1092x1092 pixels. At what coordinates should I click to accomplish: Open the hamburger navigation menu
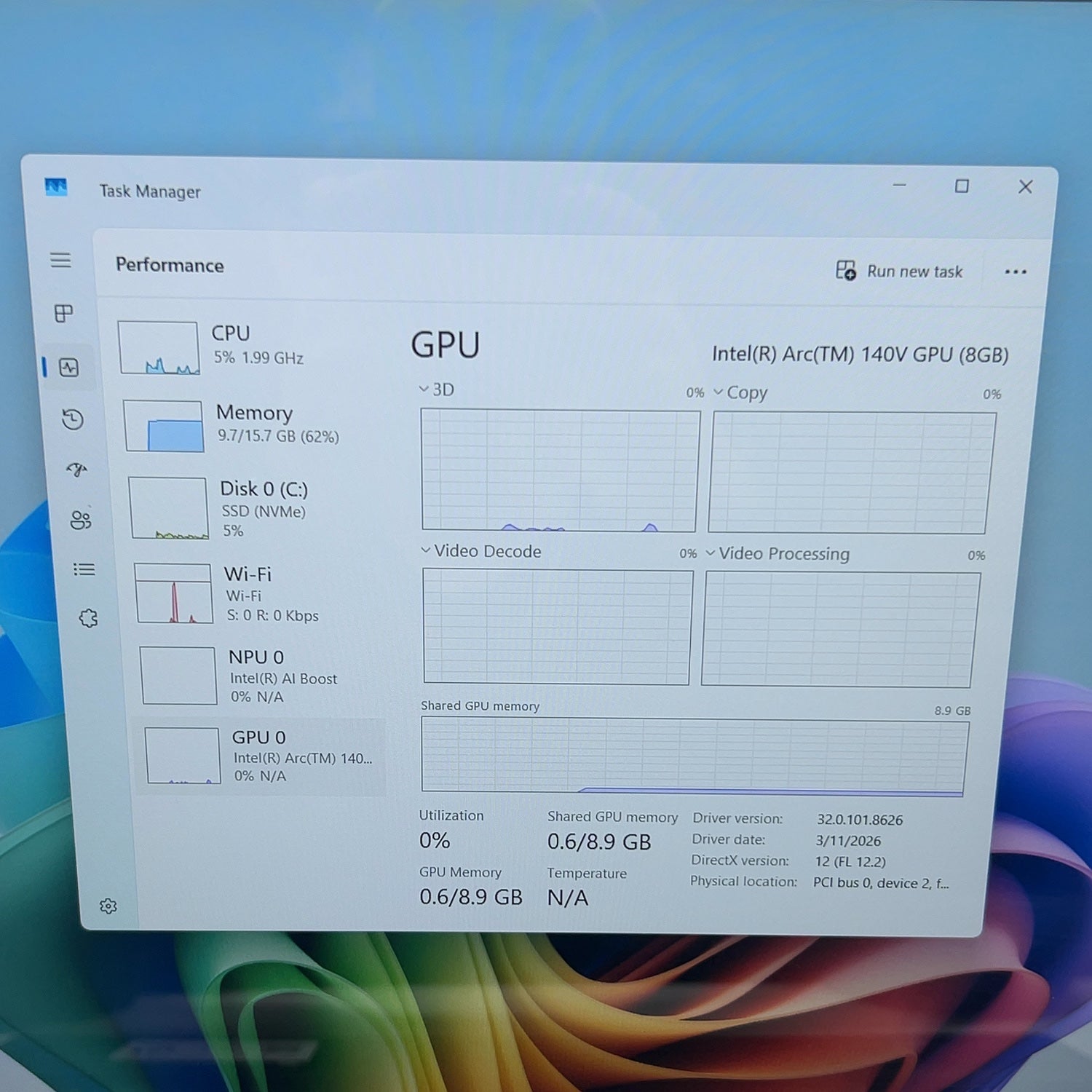coord(61,260)
